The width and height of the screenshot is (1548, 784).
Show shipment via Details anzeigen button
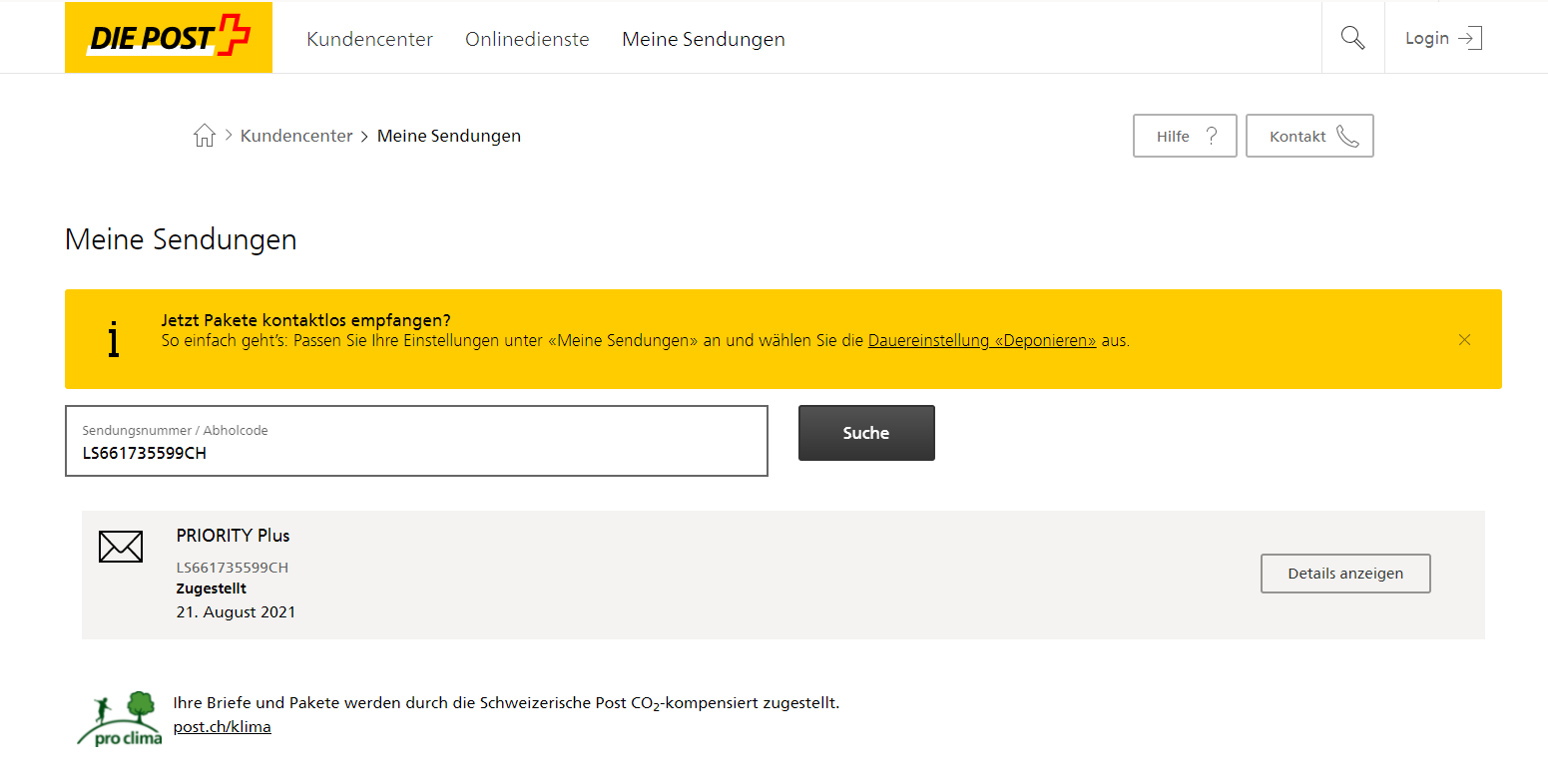click(1344, 574)
